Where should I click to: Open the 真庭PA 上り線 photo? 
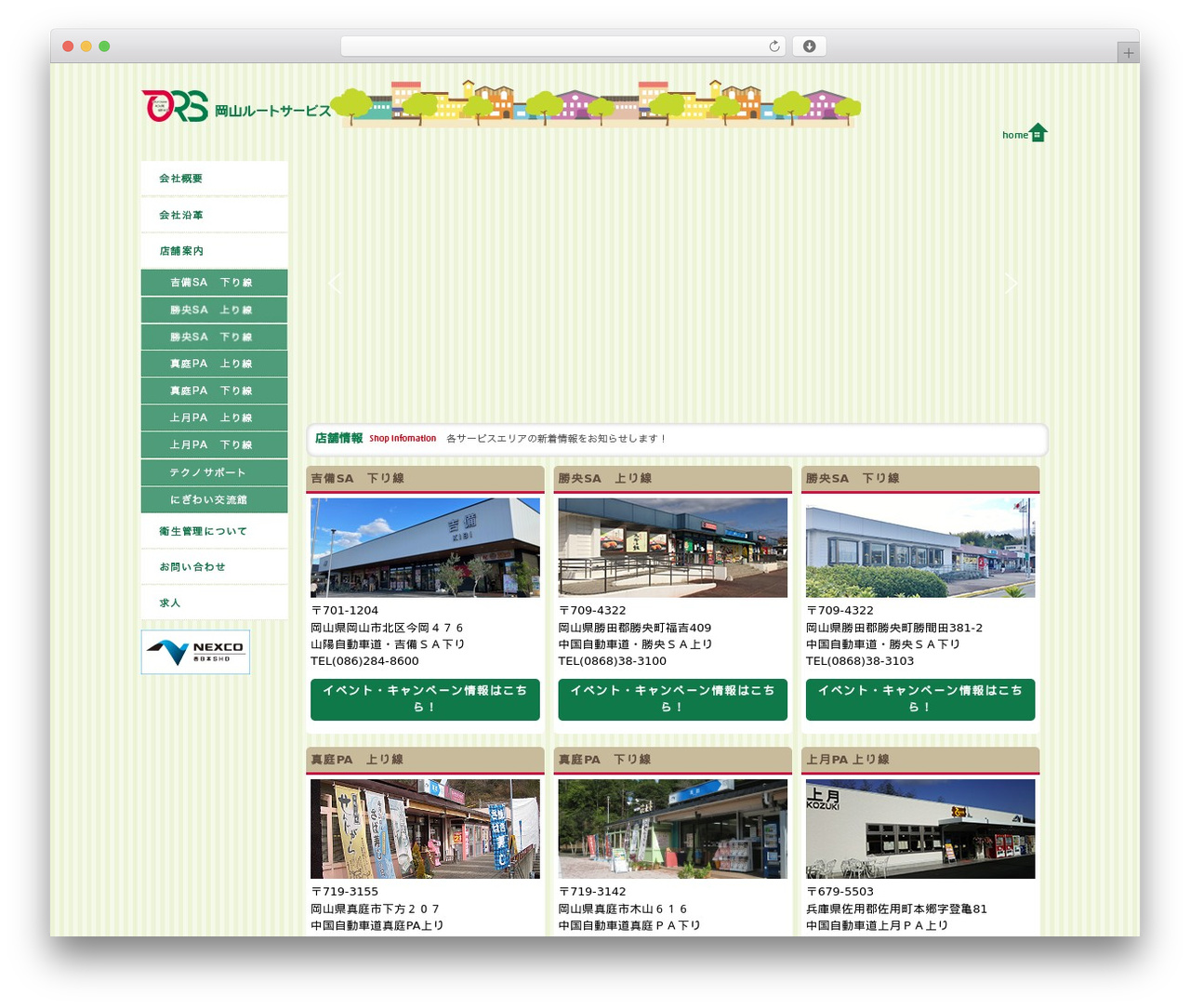pos(425,829)
